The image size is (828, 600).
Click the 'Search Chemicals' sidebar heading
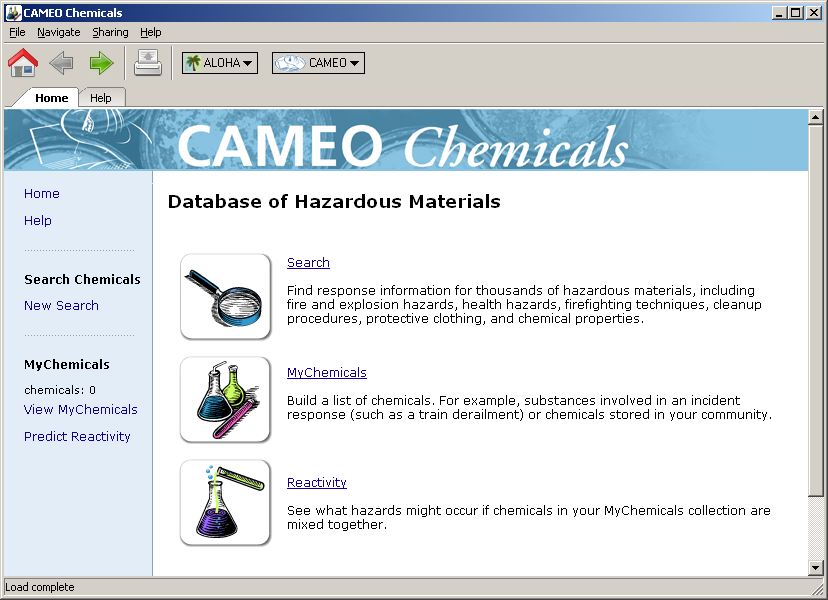82,279
